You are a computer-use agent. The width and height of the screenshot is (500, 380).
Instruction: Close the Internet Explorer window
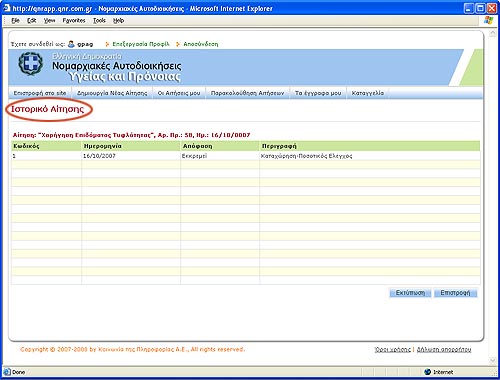click(x=492, y=8)
